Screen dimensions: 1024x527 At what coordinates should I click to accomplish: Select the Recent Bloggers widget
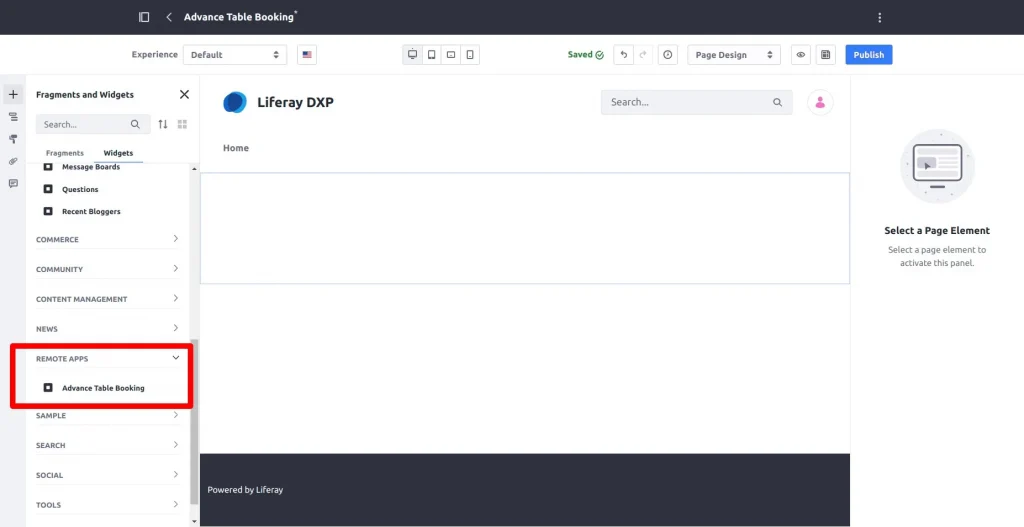(x=91, y=212)
